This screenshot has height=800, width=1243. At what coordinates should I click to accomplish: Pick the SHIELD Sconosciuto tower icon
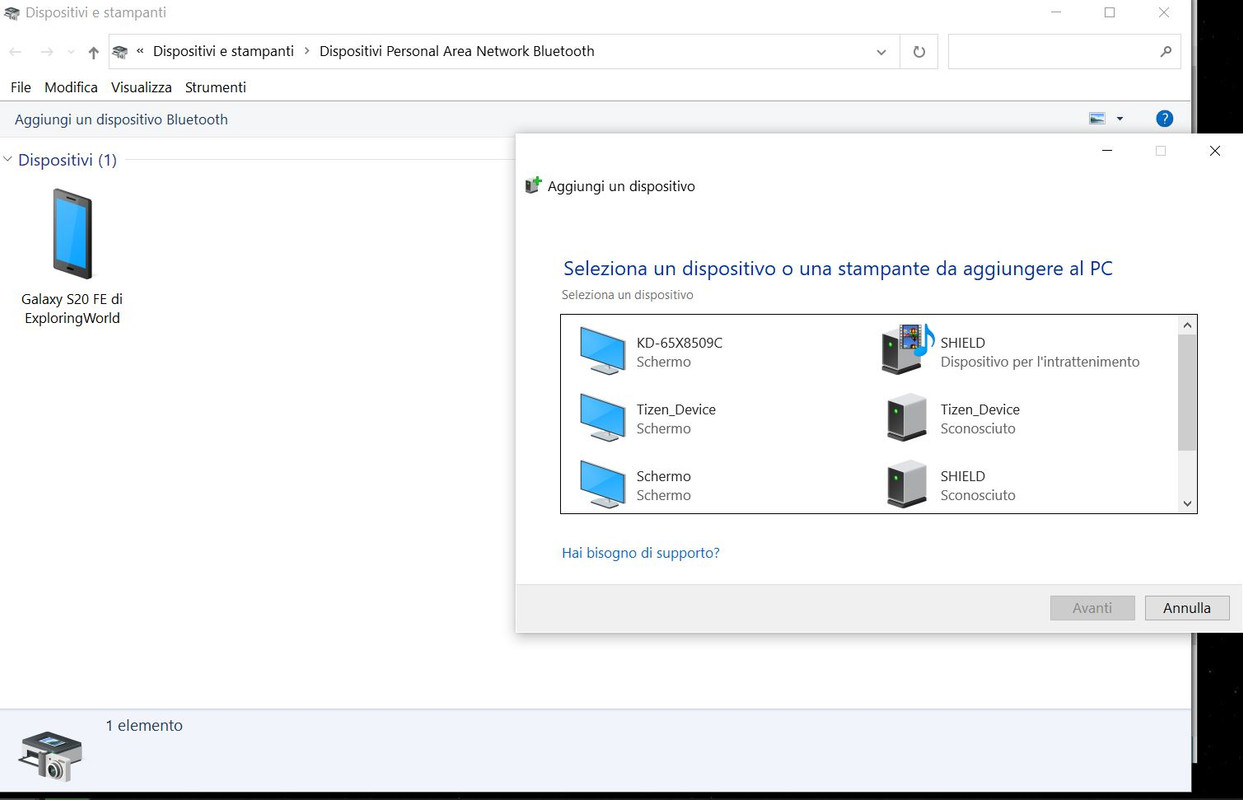907,485
